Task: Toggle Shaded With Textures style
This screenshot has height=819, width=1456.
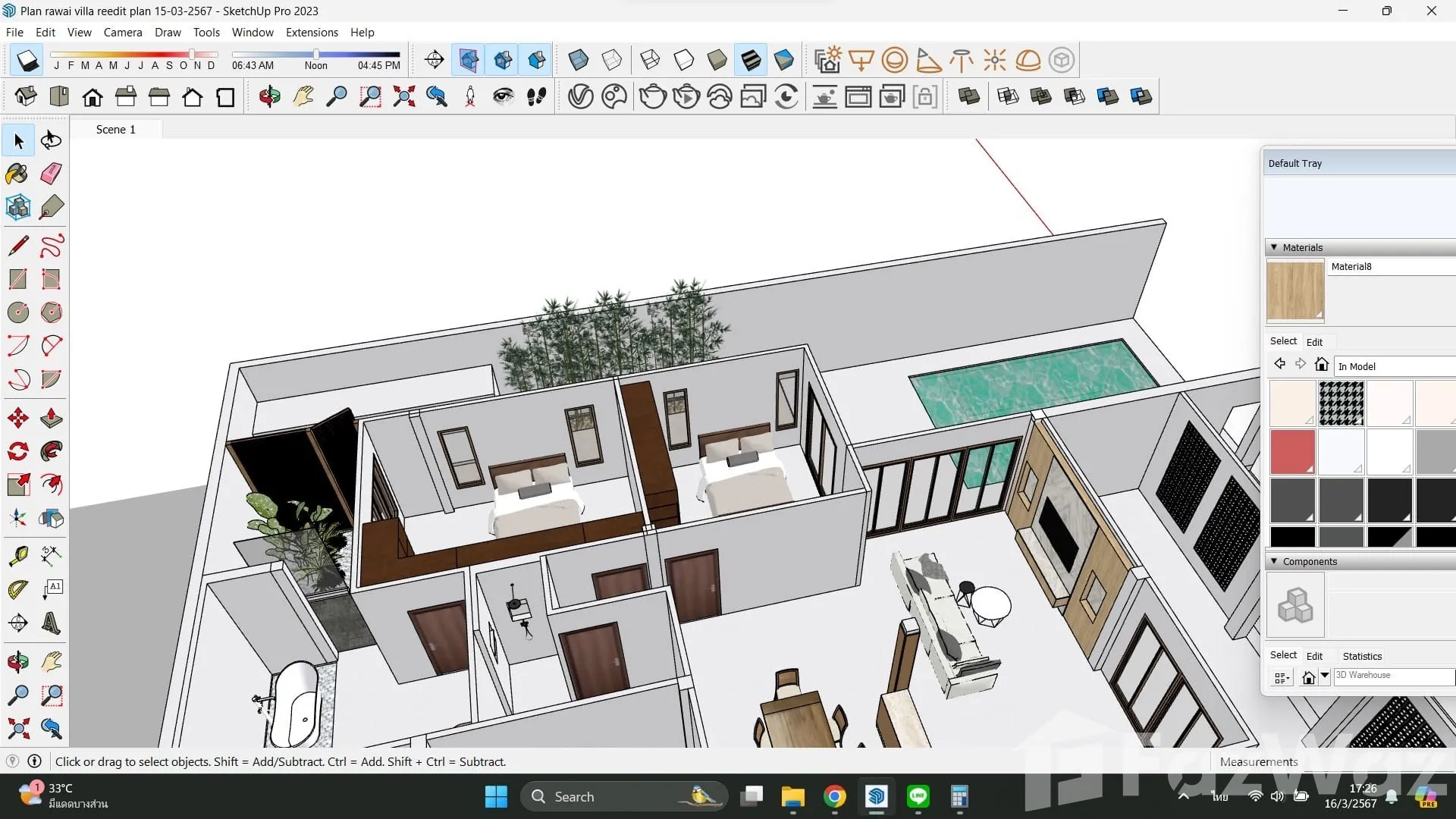Action: (751, 60)
